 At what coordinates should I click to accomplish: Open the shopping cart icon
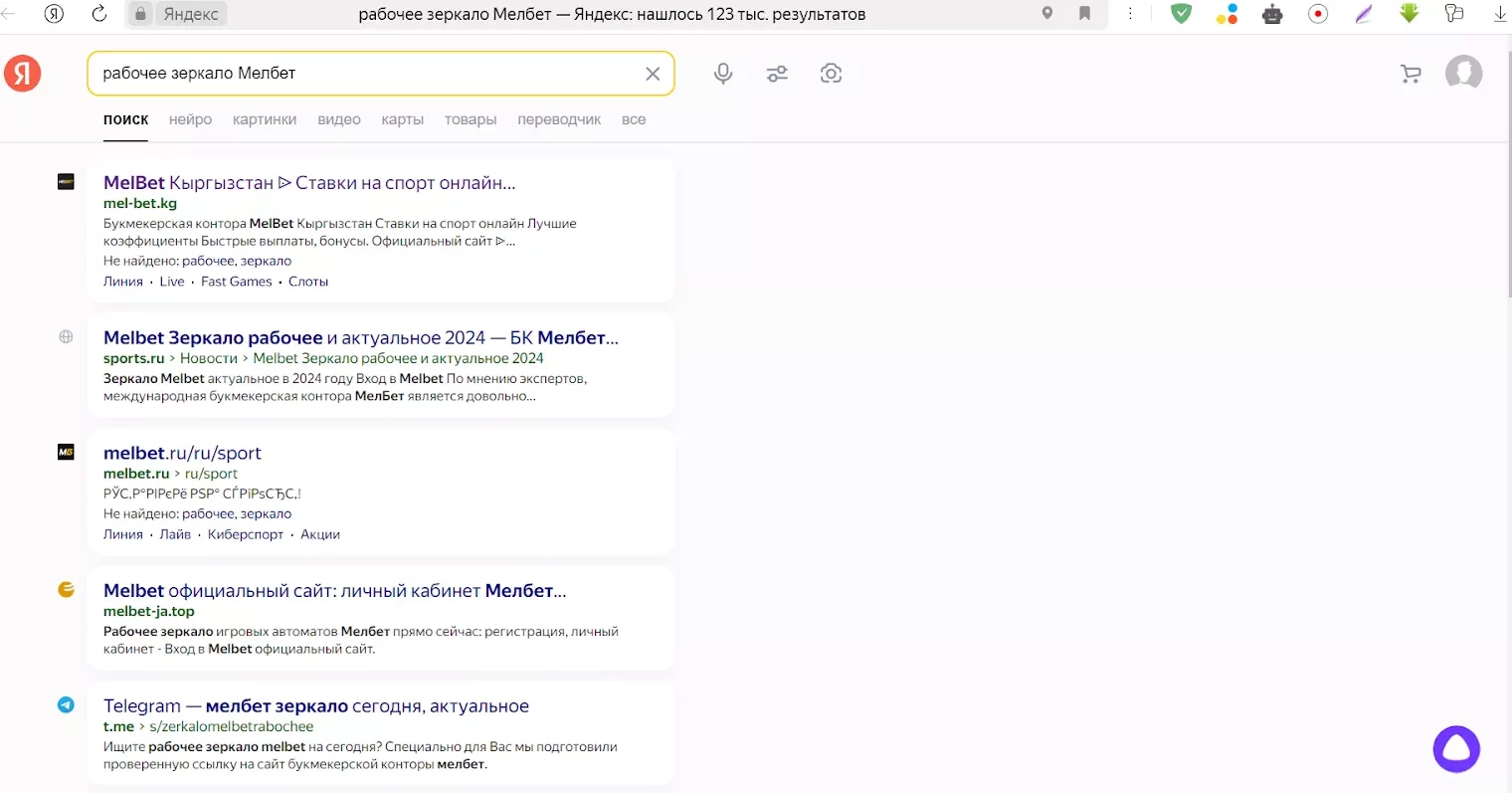[x=1411, y=74]
